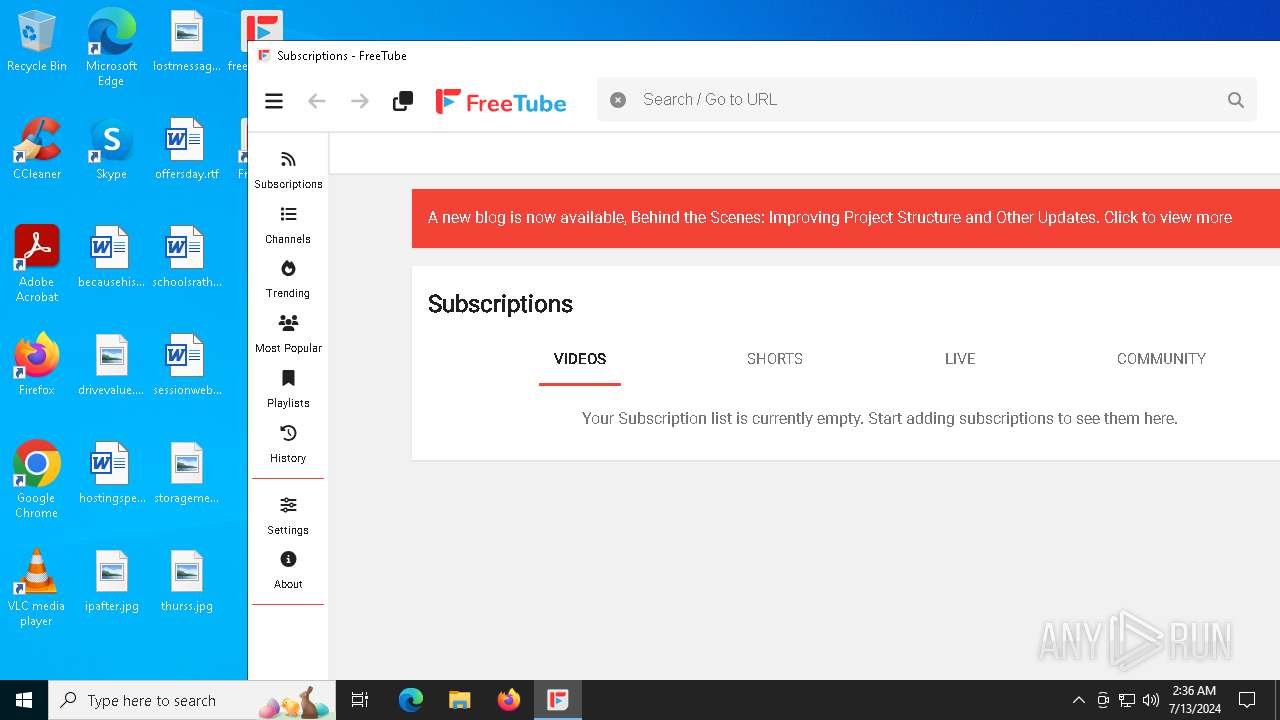The height and width of the screenshot is (720, 1280).
Task: Select the hostingspe... document
Action: click(x=111, y=473)
